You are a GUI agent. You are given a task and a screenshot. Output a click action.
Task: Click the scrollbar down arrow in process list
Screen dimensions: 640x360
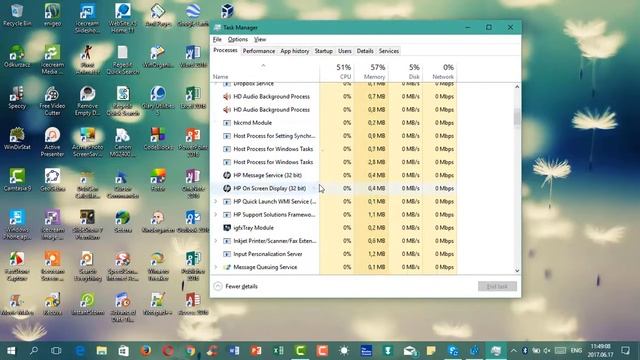point(517,271)
